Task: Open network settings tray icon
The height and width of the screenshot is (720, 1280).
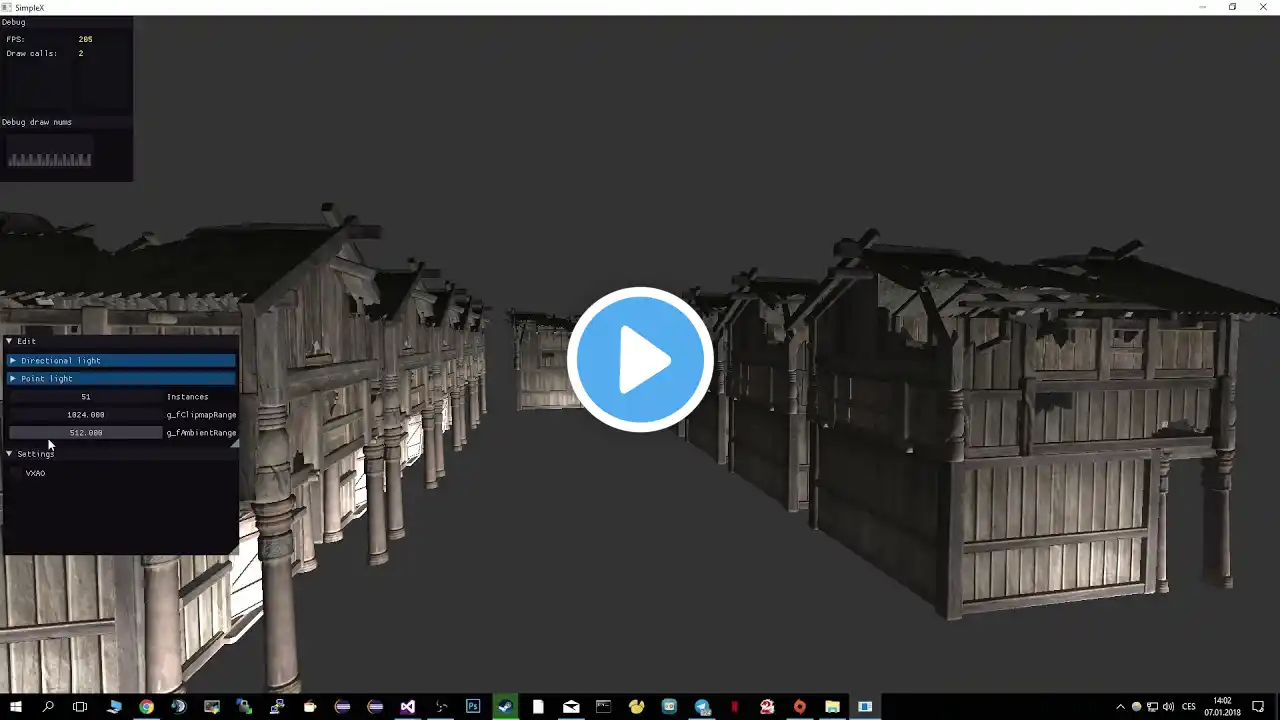Action: (1152, 707)
